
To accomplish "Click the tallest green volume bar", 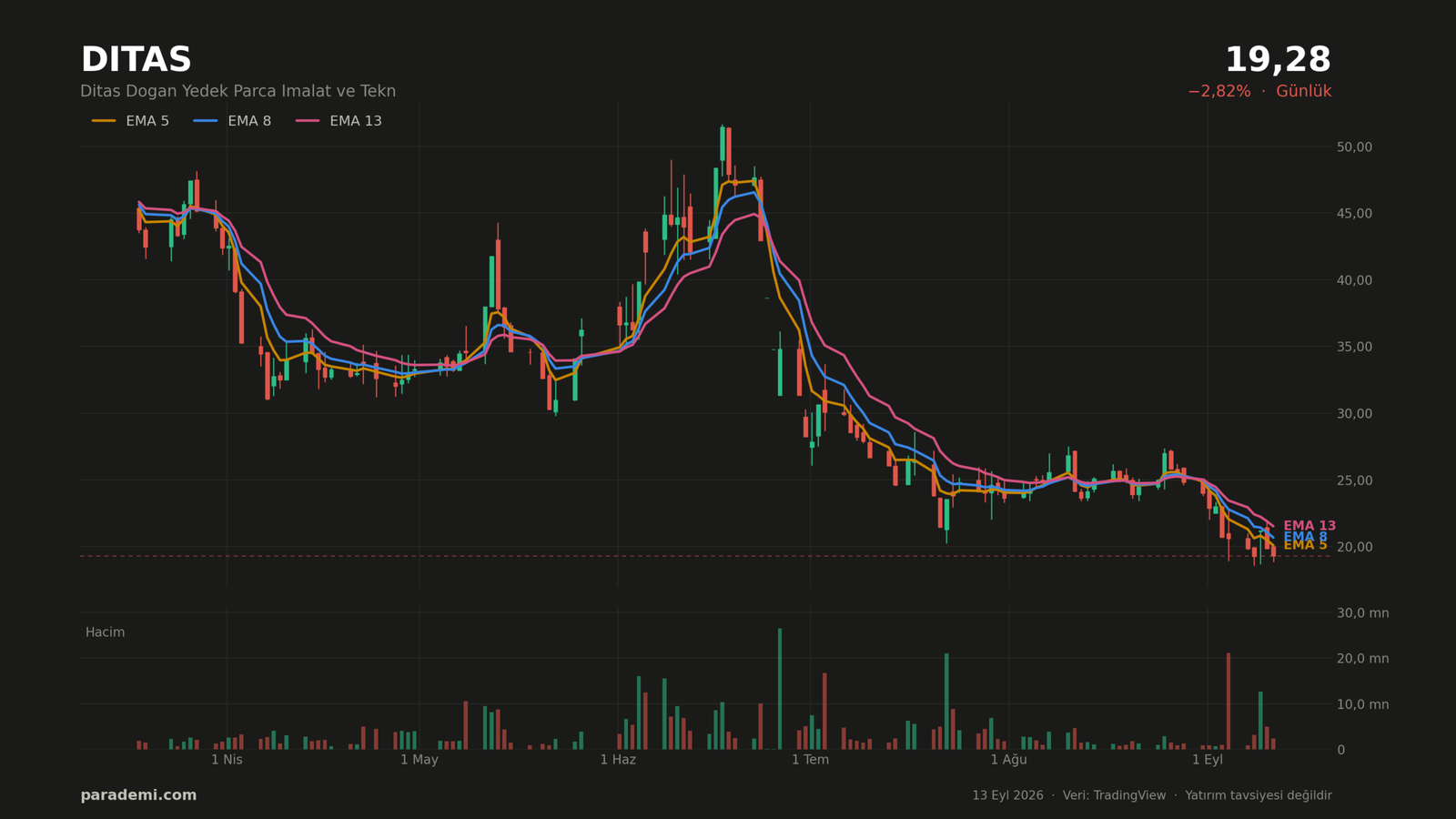I will (780, 689).
